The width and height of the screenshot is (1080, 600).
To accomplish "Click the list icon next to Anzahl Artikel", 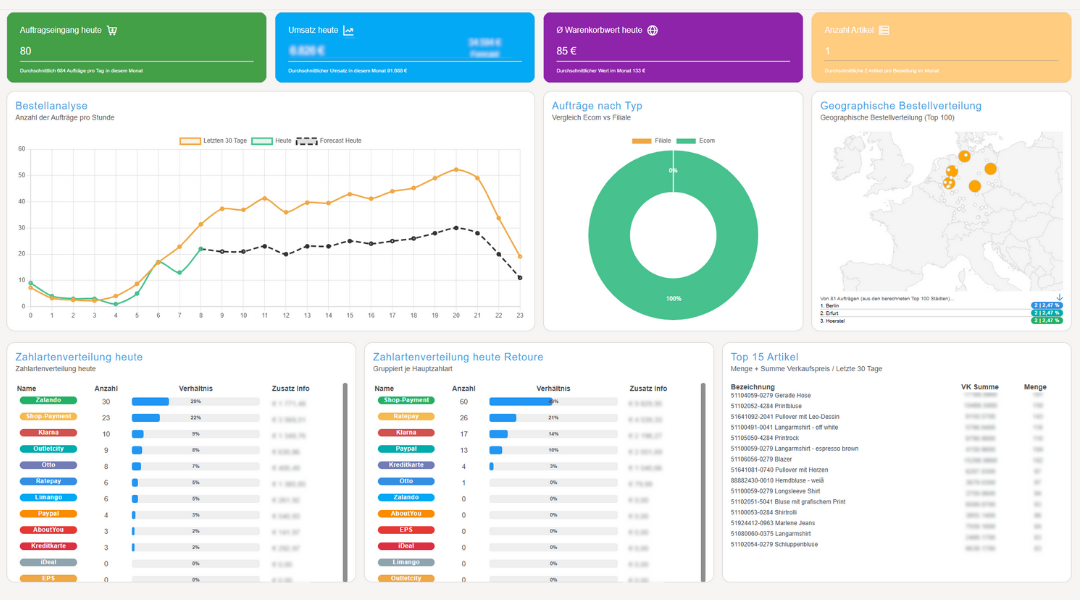I will [x=883, y=30].
